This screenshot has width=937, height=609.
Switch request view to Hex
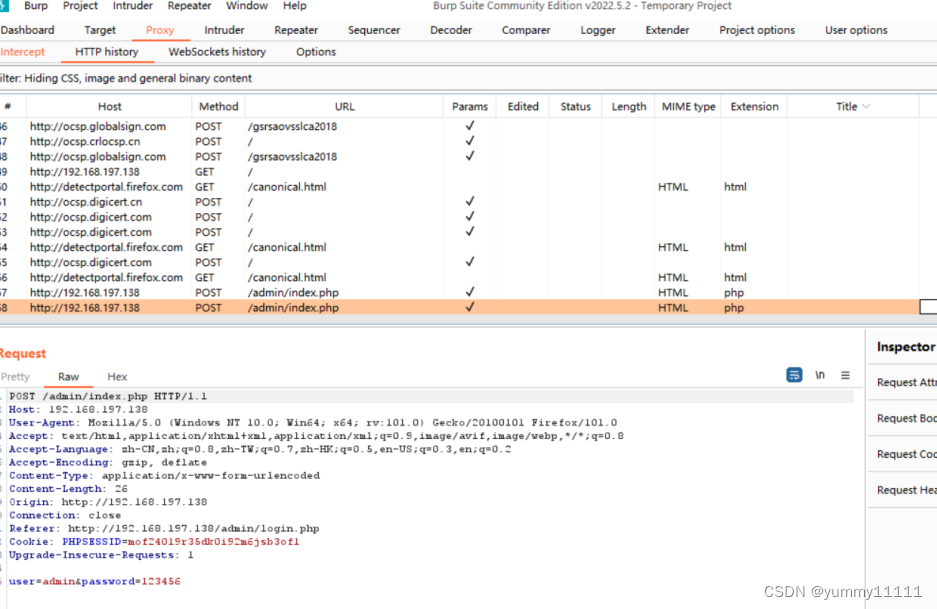pyautogui.click(x=117, y=377)
